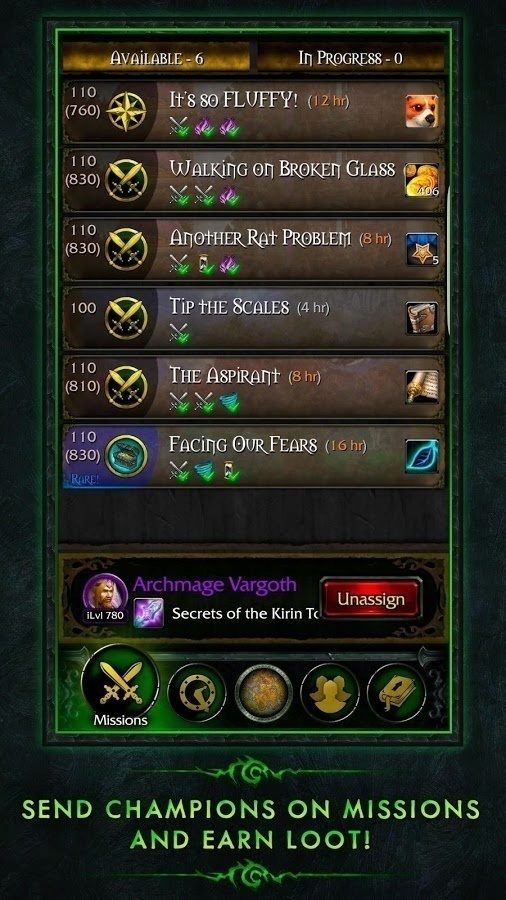Tap the corgi reward icon
The height and width of the screenshot is (900, 506).
pos(422,111)
